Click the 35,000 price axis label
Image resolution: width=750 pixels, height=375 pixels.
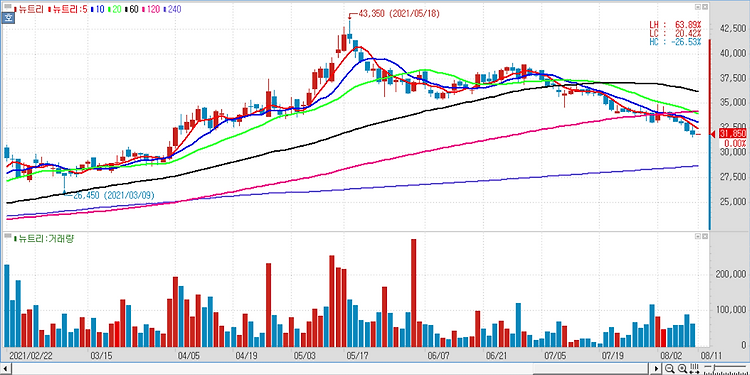click(733, 103)
